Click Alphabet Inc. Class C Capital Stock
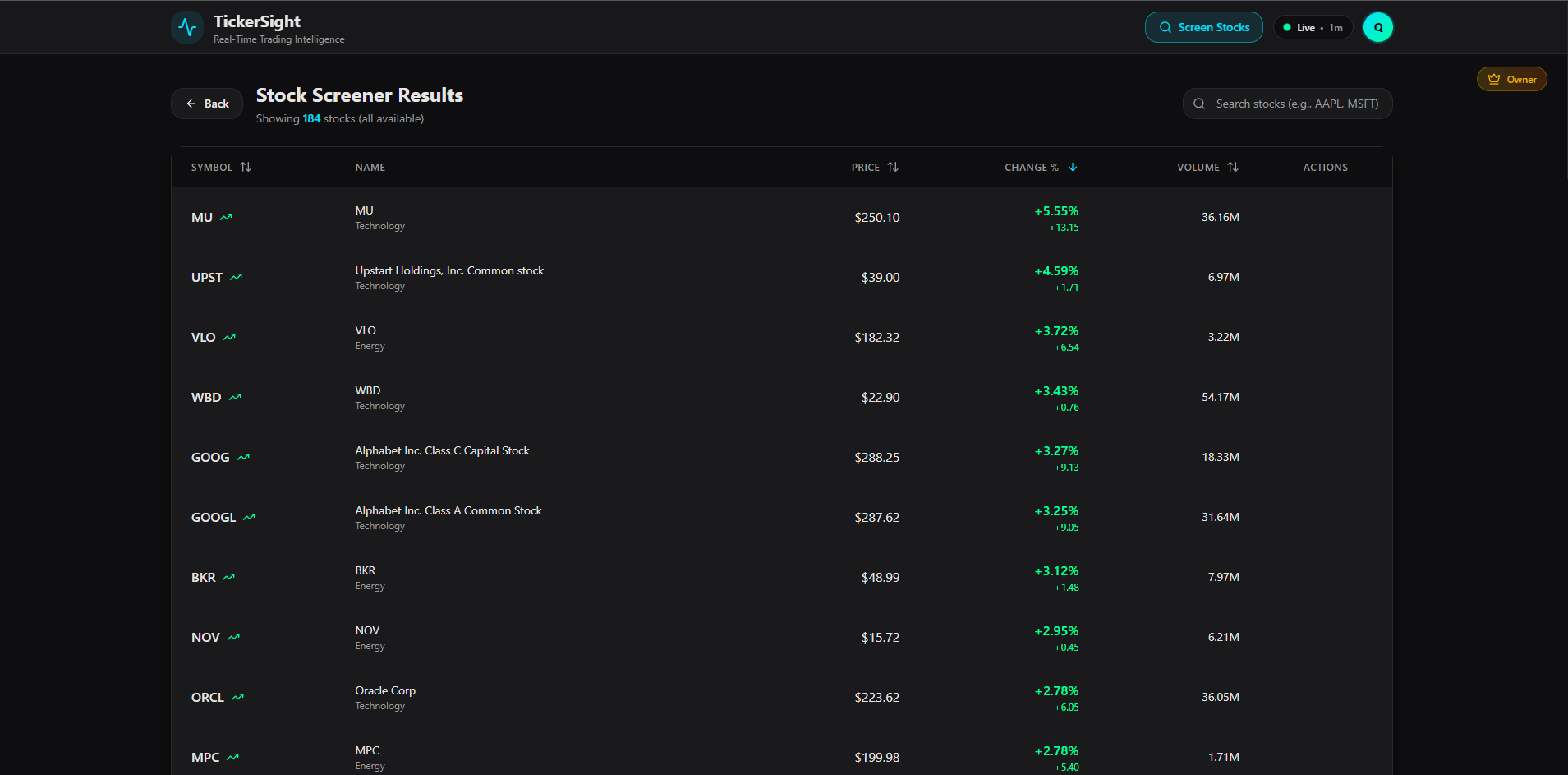1568x775 pixels. pos(442,450)
